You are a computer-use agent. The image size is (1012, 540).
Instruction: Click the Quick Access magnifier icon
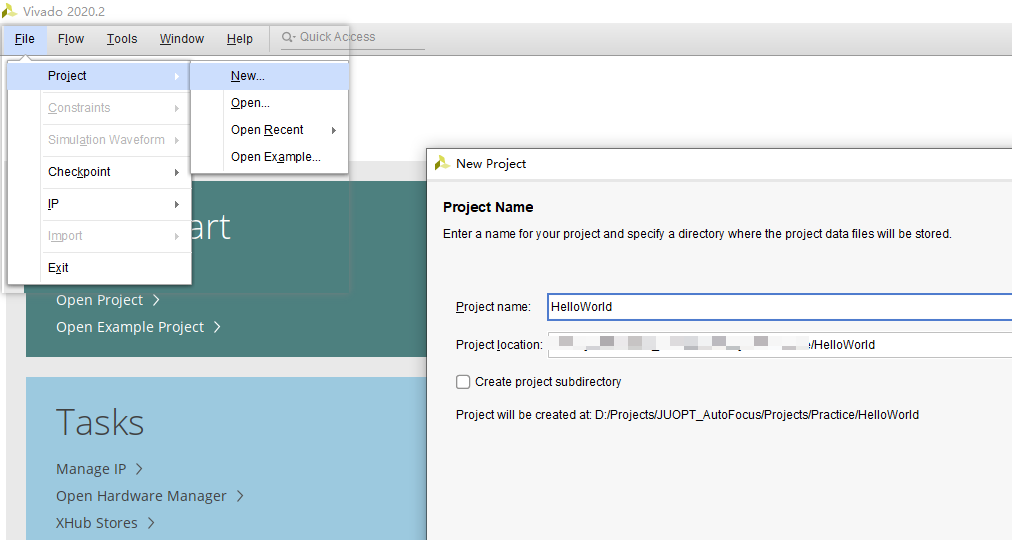tap(287, 37)
